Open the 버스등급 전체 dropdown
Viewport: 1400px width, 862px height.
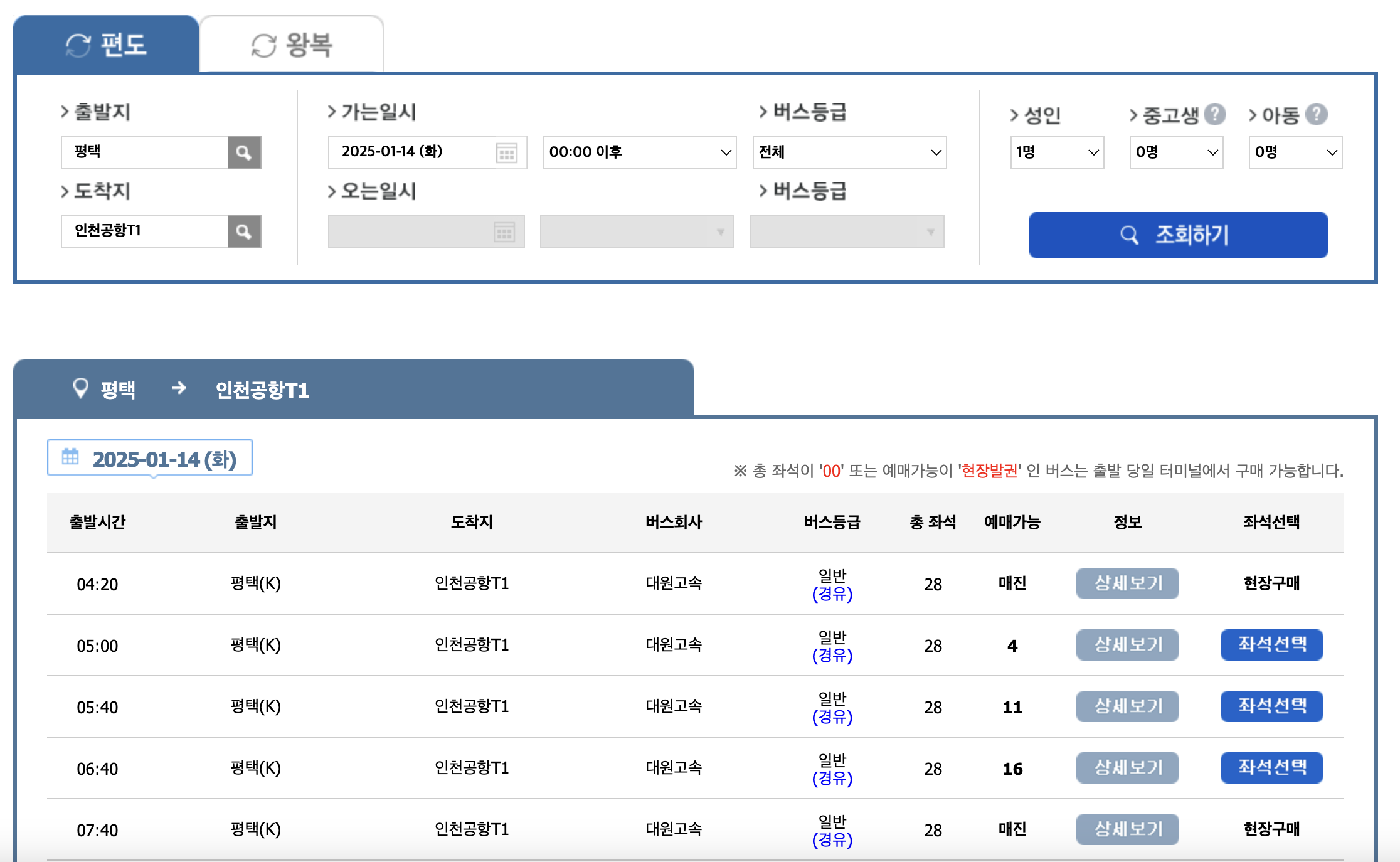click(x=849, y=152)
